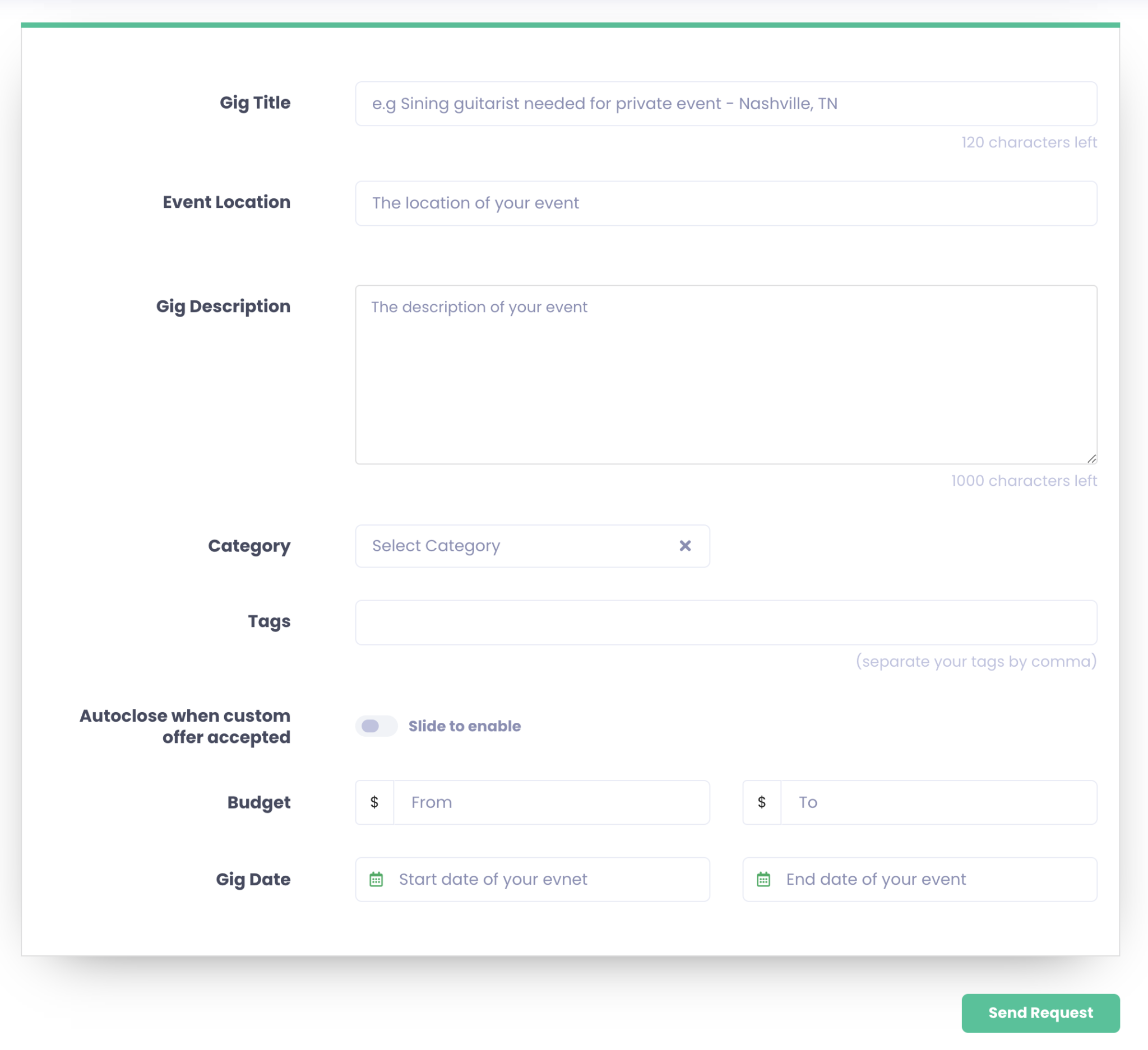Click inside the Gig Description text area
This screenshot has height=1050, width=1148.
tap(726, 370)
